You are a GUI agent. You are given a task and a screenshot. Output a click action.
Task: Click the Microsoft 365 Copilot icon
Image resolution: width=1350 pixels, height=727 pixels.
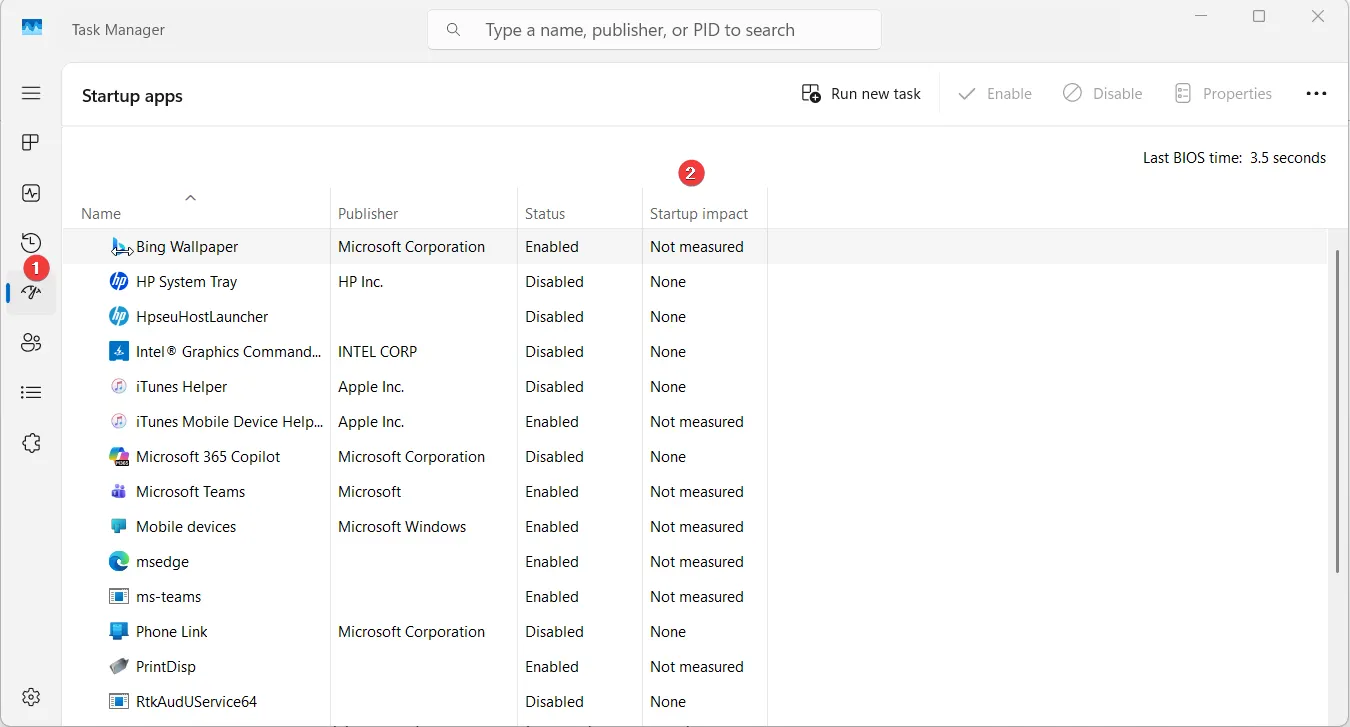119,457
